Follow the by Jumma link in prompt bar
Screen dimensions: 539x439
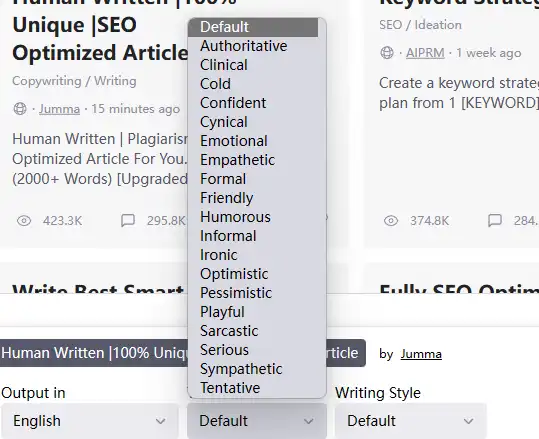click(x=421, y=354)
